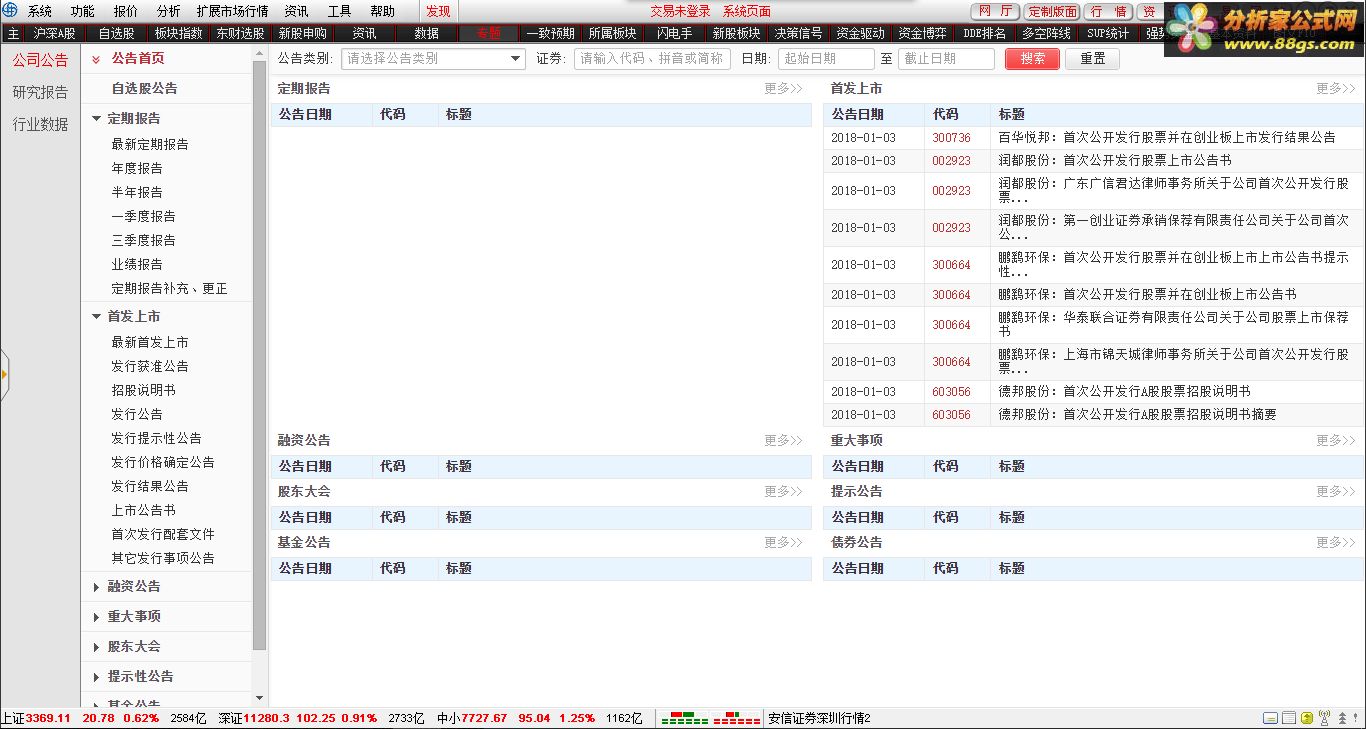The image size is (1366, 729).
Task: Click the right red-green market breadth indicator
Action: point(736,718)
